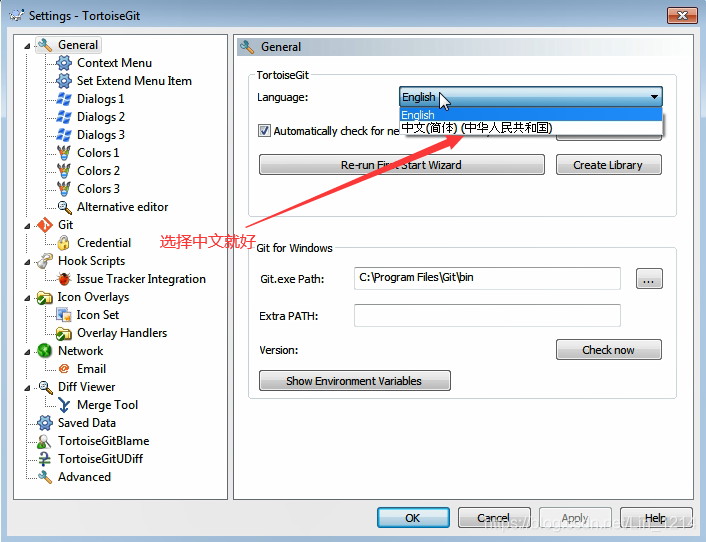
Task: Select Overlay Handlers in the tree
Action: pos(122,333)
